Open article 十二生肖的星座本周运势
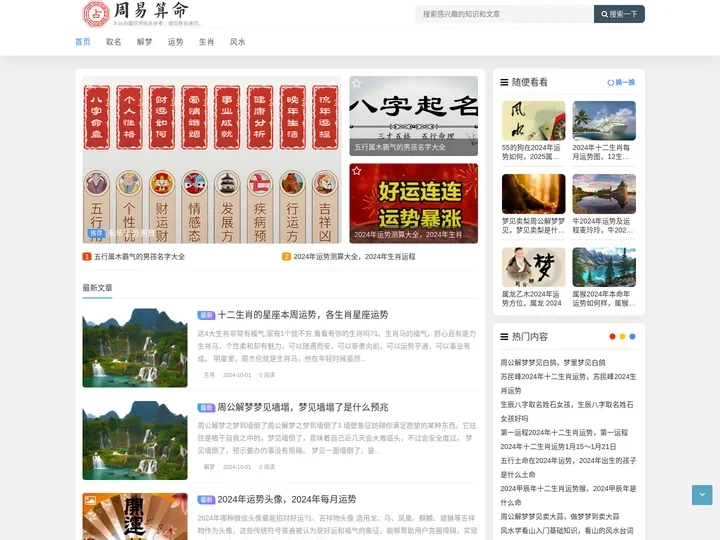This screenshot has width=720, height=540. pyautogui.click(x=303, y=315)
